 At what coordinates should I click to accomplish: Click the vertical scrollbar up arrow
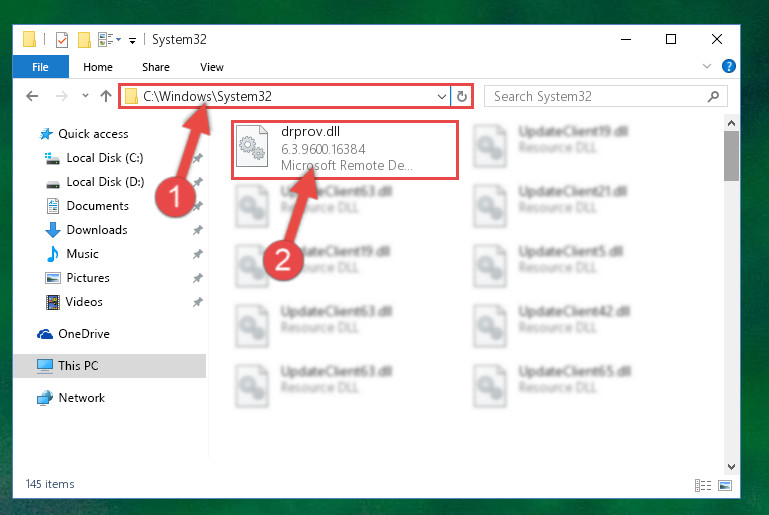point(731,123)
